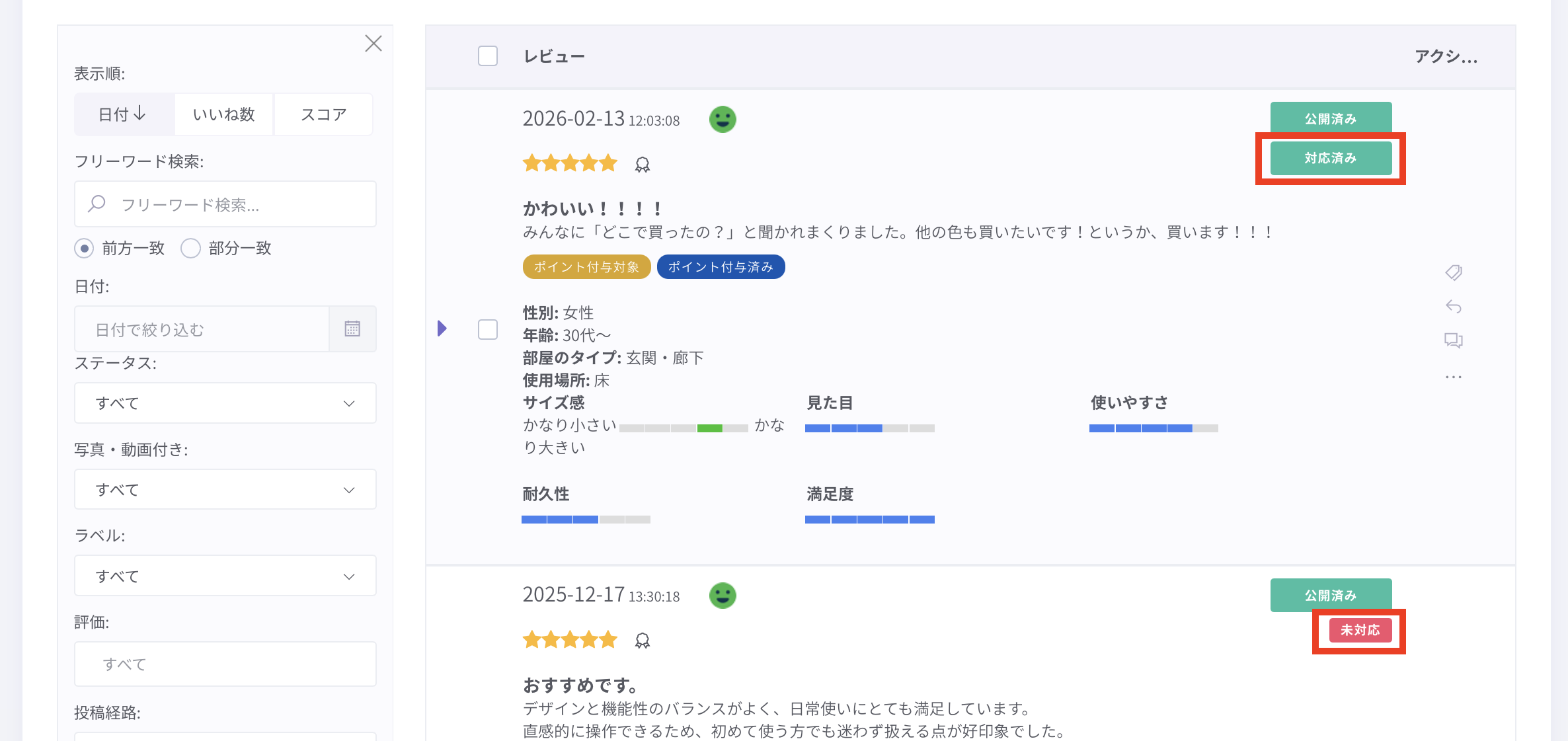Open the 写真・動画付き dropdown
Viewport: 1568px width, 741px height.
[x=225, y=490]
